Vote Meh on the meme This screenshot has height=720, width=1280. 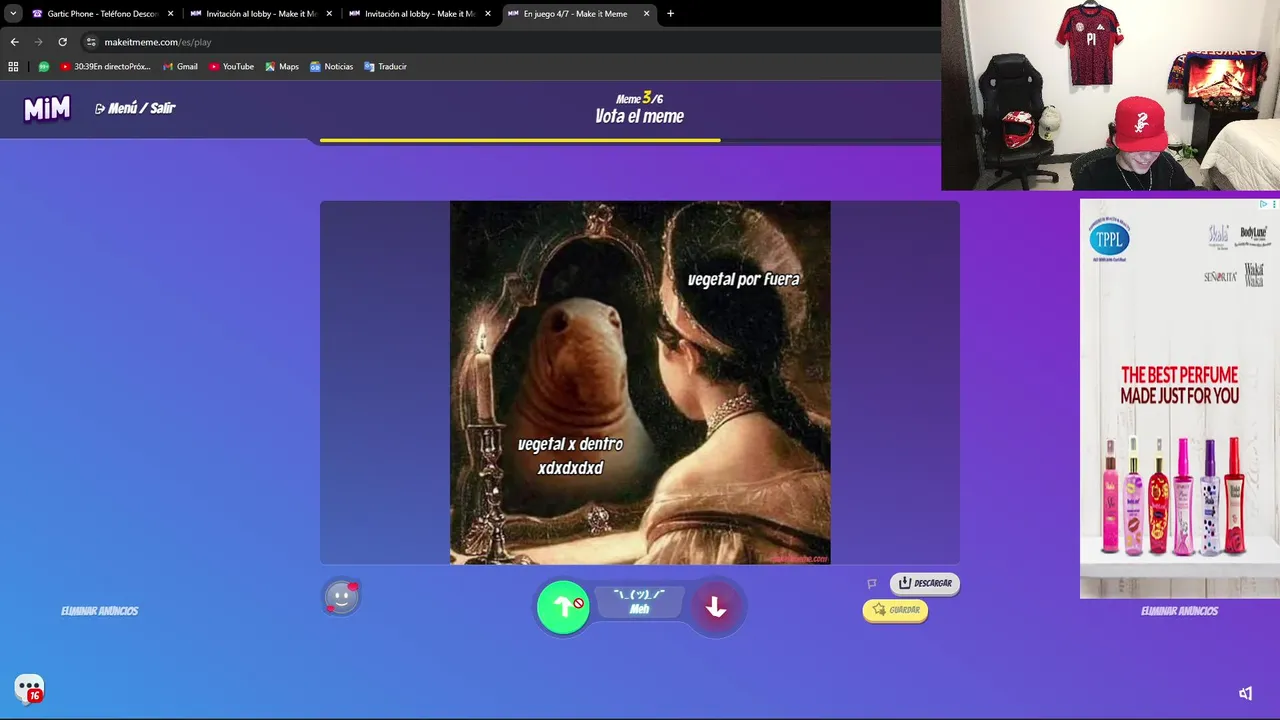tap(639, 602)
